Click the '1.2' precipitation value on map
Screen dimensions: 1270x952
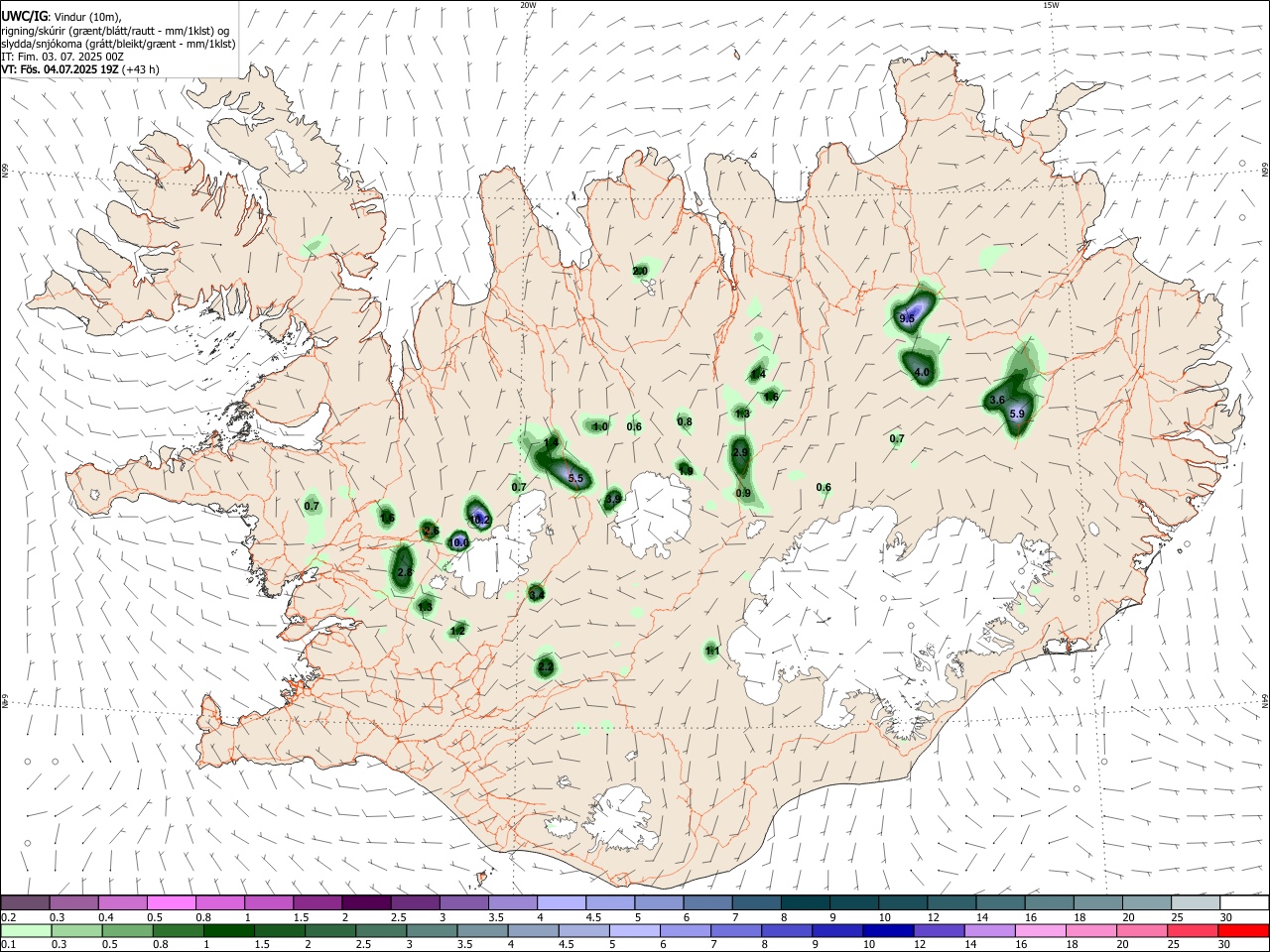click(458, 631)
